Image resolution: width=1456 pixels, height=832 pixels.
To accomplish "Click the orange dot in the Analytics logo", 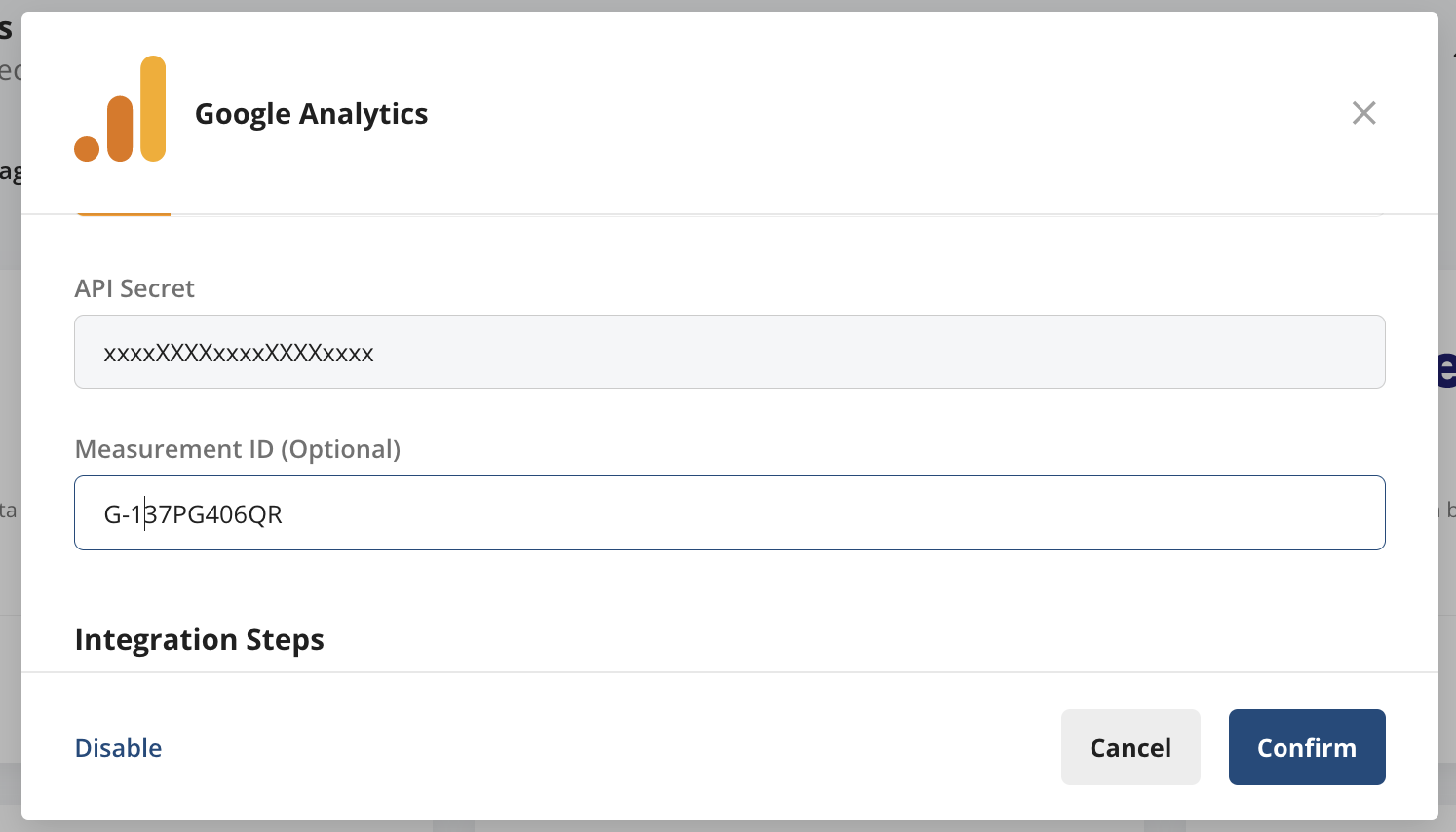I will point(87,149).
